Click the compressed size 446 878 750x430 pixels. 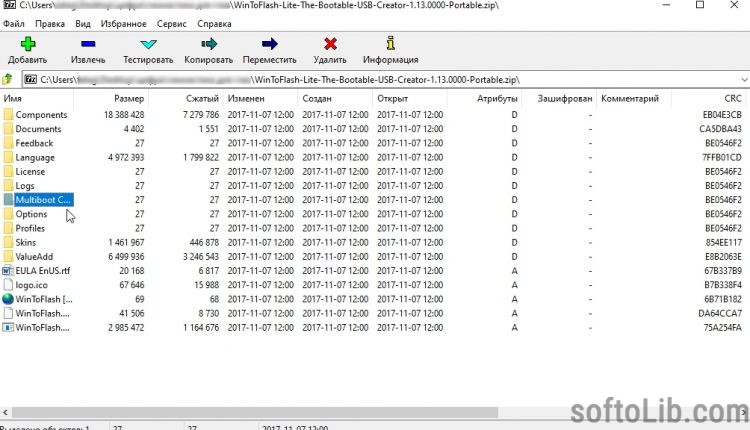click(204, 243)
